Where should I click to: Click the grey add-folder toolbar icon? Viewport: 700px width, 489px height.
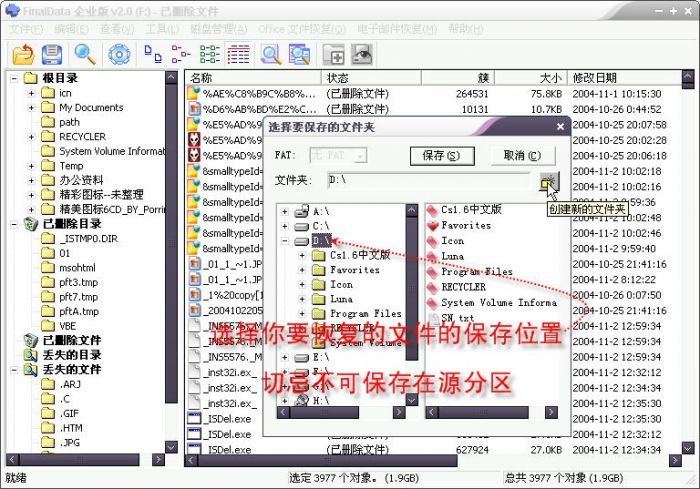point(333,54)
